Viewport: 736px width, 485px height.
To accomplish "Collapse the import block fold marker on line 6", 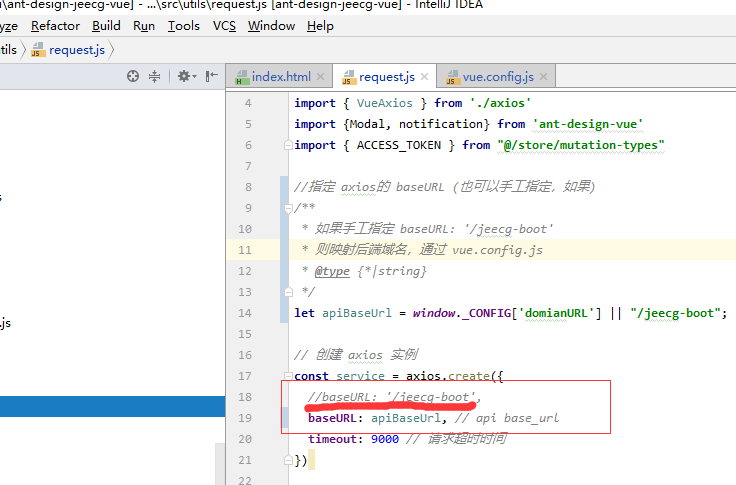I will coord(288,146).
